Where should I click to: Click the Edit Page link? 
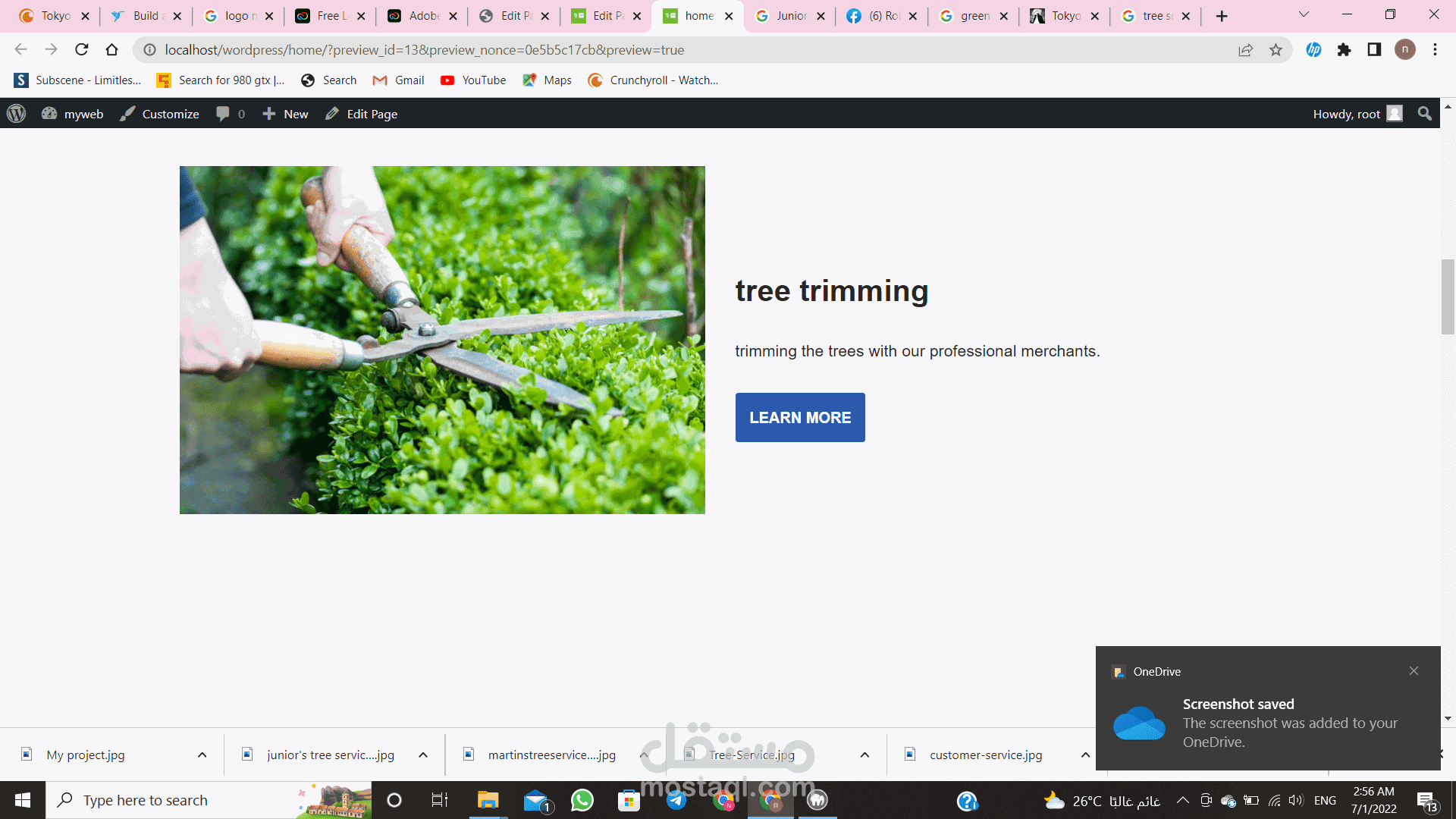pyautogui.click(x=362, y=114)
